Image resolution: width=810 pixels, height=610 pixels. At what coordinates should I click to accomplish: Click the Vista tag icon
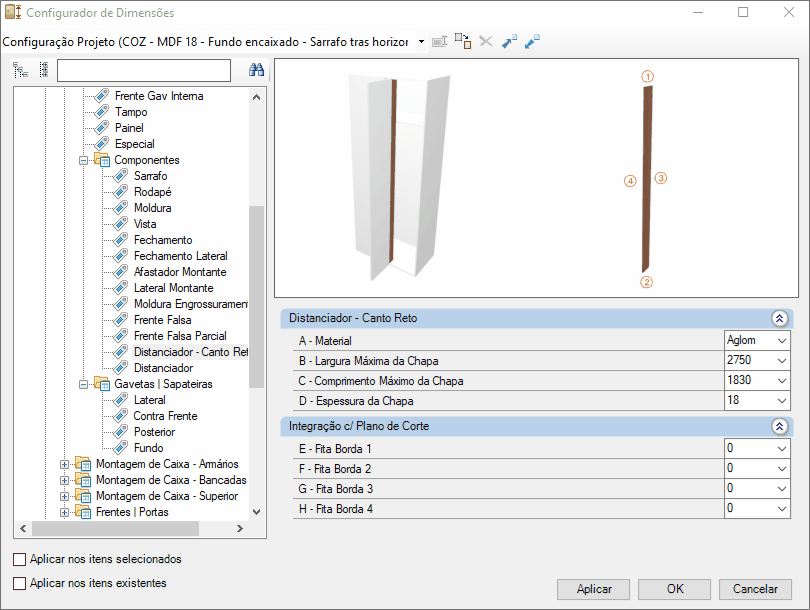point(121,224)
